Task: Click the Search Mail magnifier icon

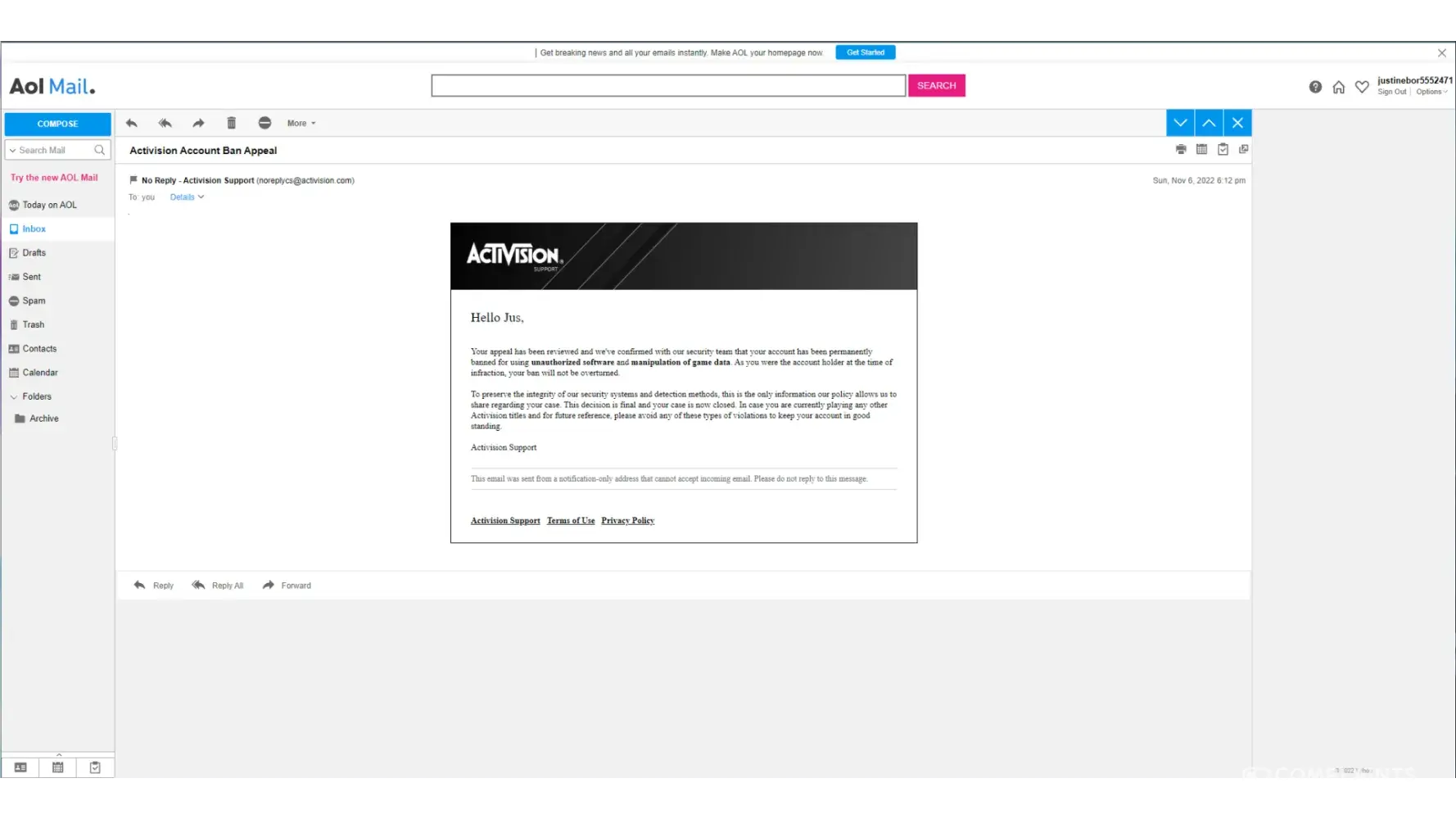Action: (x=100, y=150)
